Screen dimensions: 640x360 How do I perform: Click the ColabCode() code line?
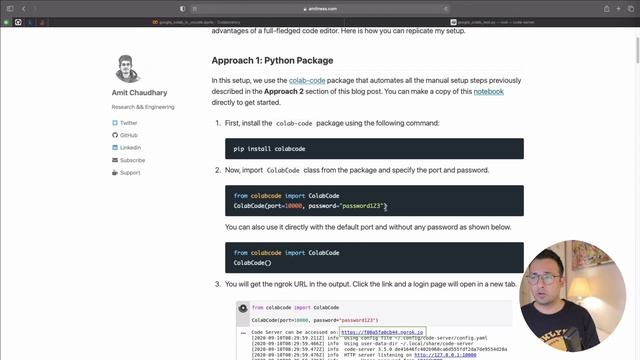252,263
